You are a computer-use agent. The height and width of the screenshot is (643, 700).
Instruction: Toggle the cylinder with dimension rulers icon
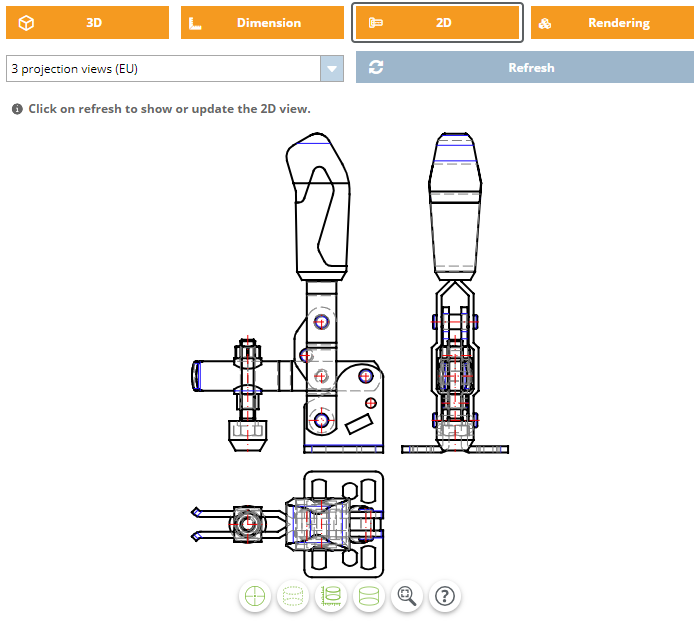[331, 596]
